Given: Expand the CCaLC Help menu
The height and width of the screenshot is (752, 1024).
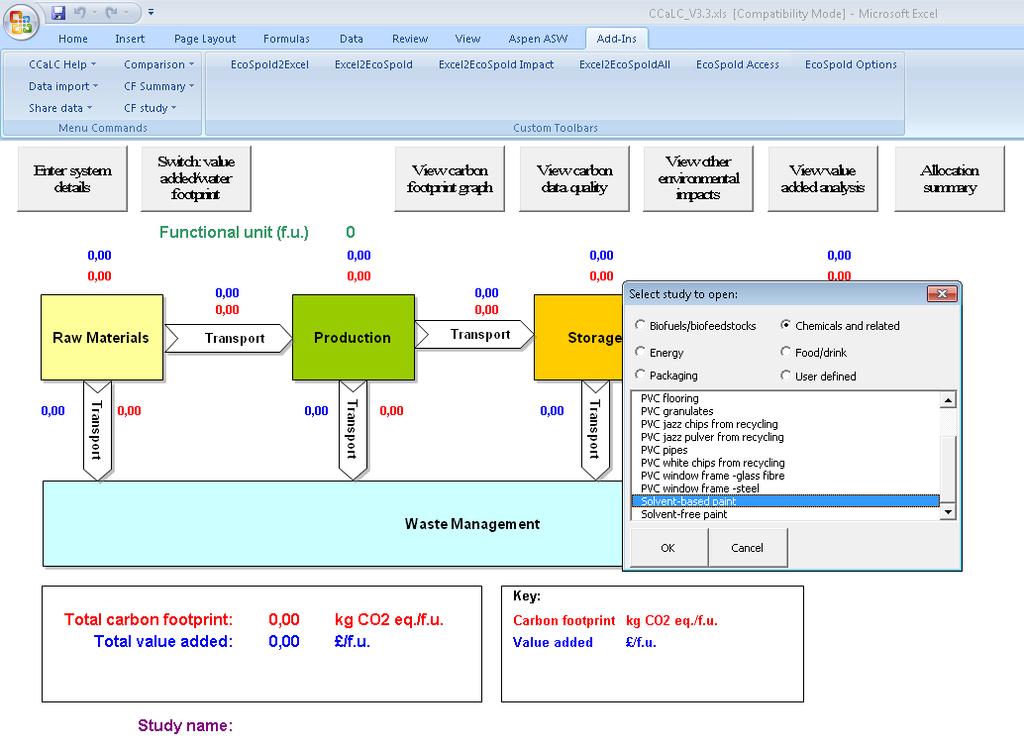Looking at the screenshot, I should pyautogui.click(x=62, y=65).
